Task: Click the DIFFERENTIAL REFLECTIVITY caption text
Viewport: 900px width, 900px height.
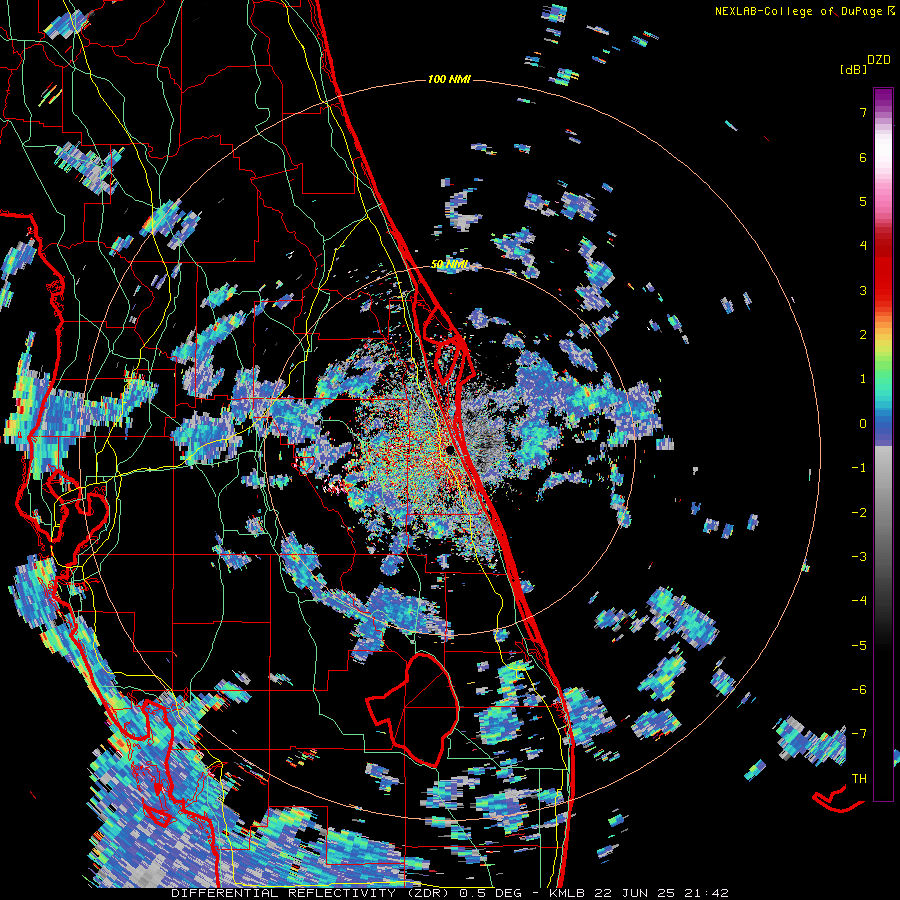Action: pos(284,893)
